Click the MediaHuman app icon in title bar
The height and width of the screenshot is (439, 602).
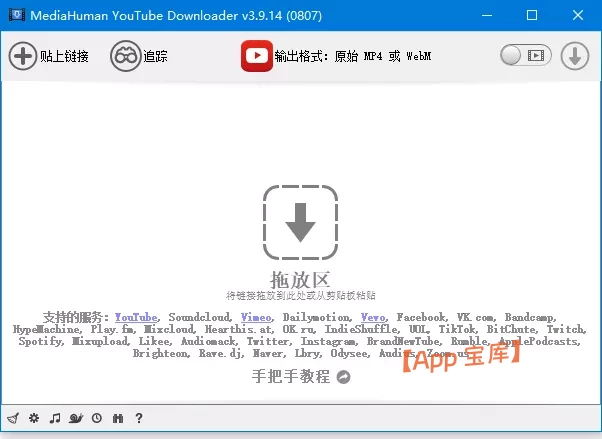(17, 15)
